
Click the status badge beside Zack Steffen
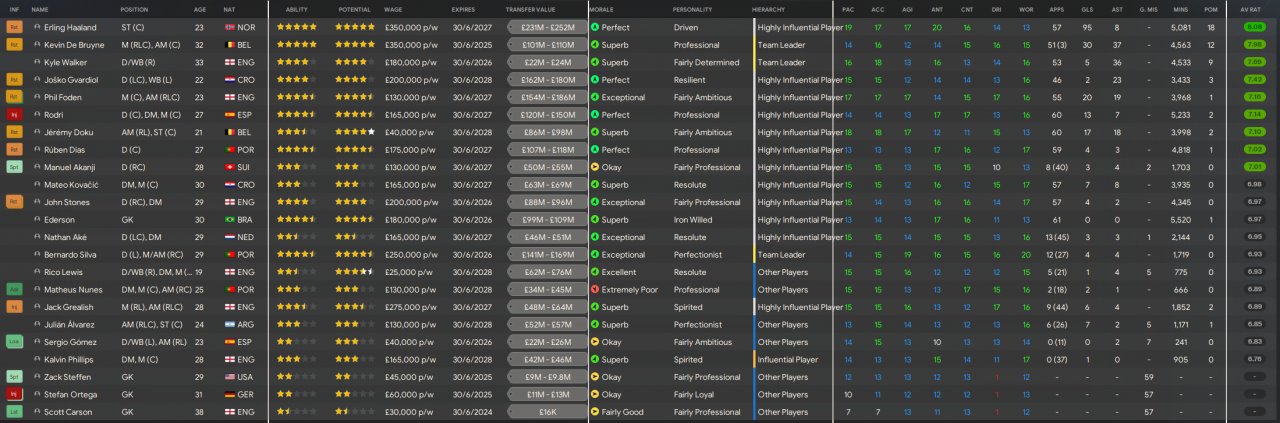(14, 377)
